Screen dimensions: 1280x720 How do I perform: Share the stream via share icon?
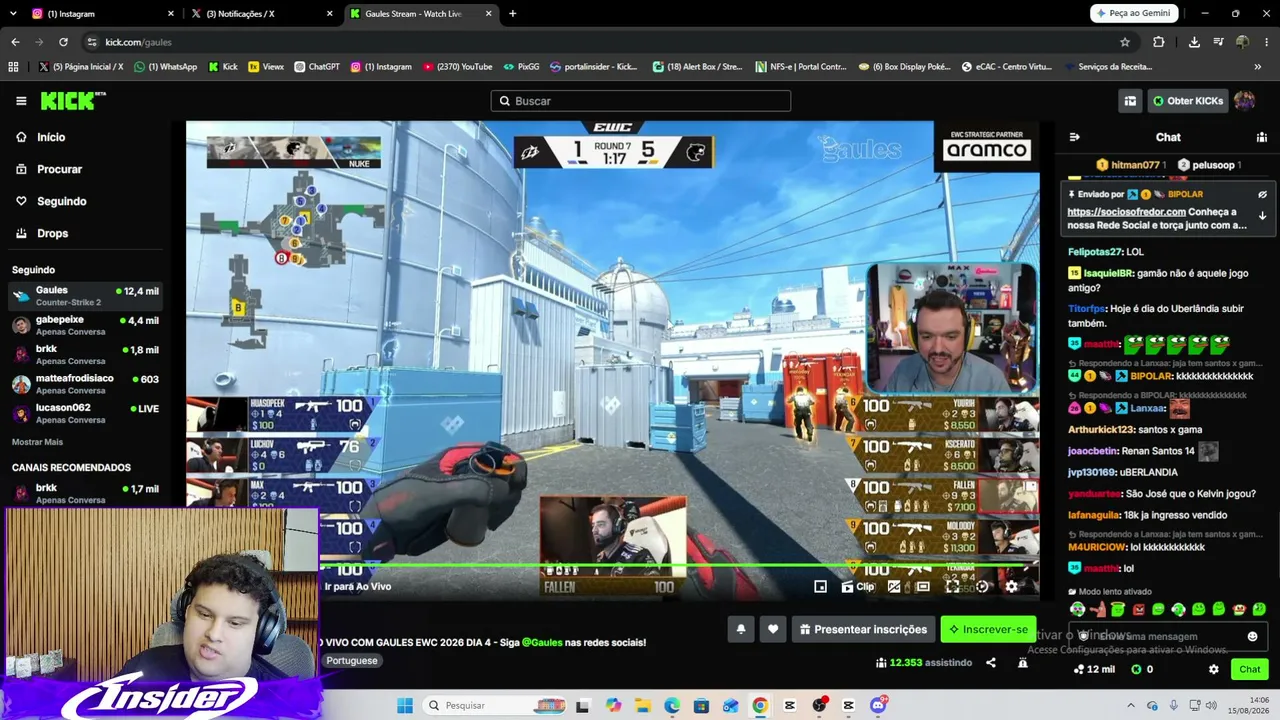click(991, 662)
